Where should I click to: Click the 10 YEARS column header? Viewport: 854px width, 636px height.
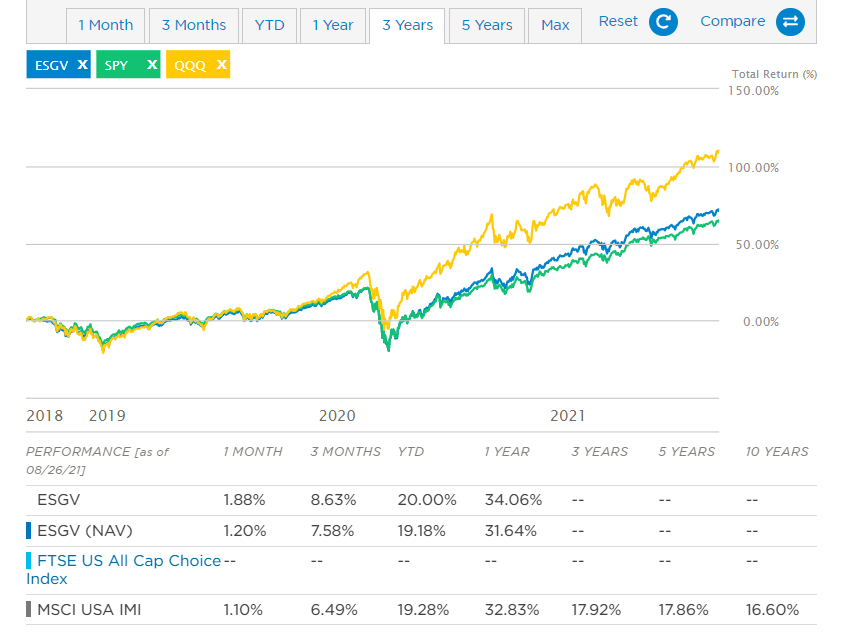pos(777,451)
